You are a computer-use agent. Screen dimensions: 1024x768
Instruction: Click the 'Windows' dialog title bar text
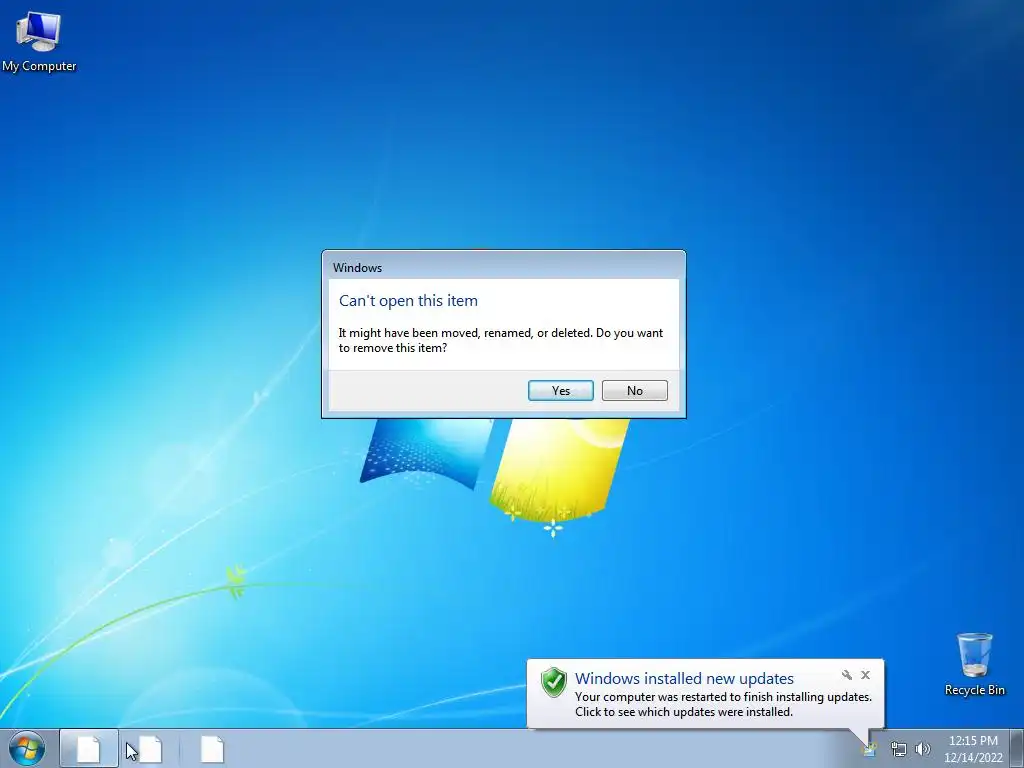357,268
